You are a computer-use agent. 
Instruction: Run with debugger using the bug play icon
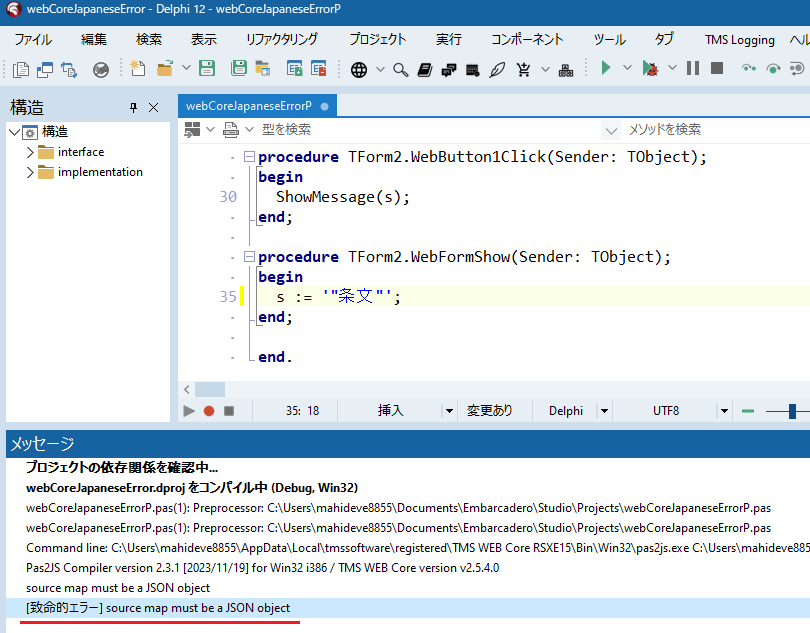click(650, 68)
